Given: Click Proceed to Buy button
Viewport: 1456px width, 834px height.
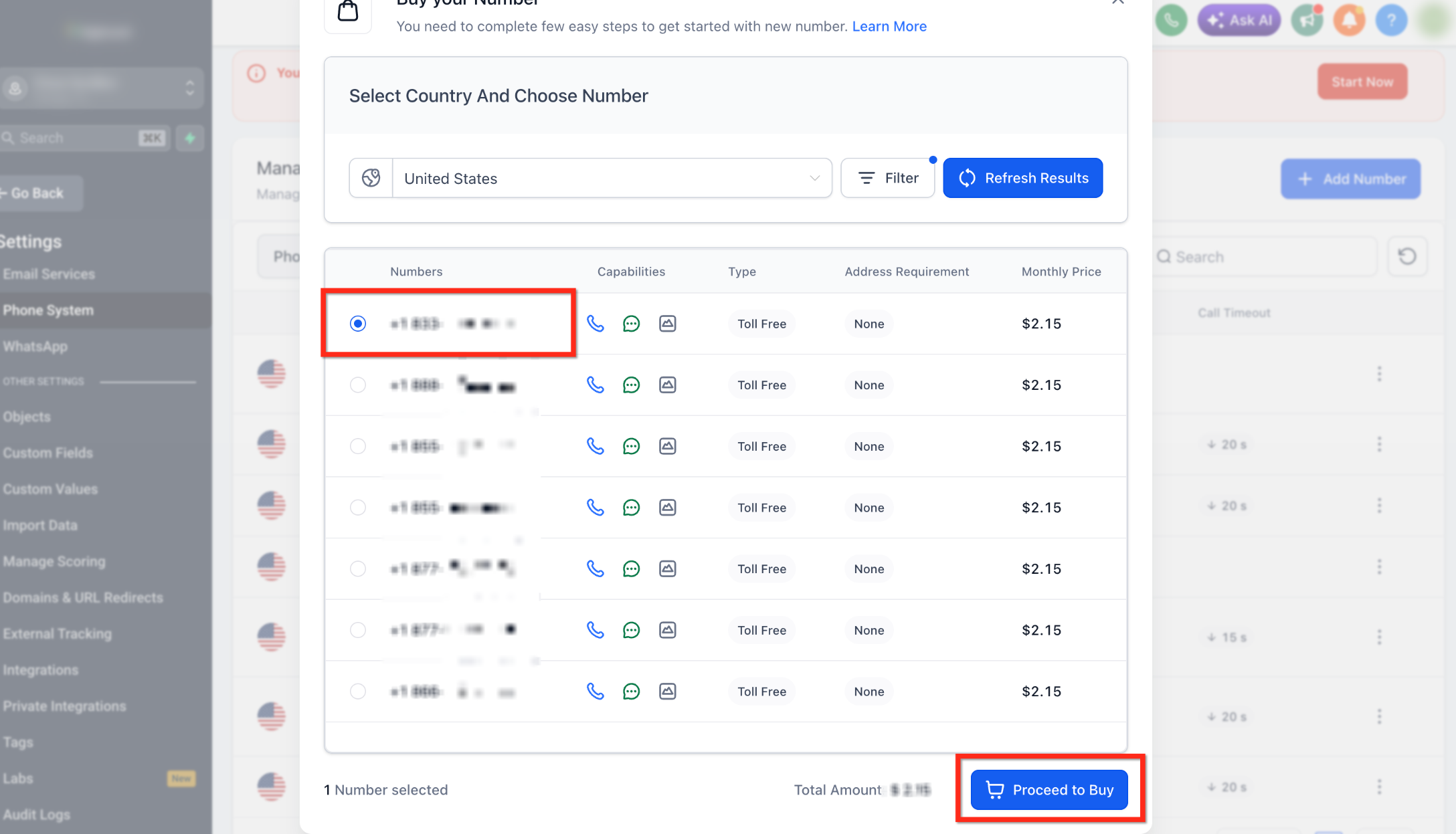Looking at the screenshot, I should tap(1049, 790).
